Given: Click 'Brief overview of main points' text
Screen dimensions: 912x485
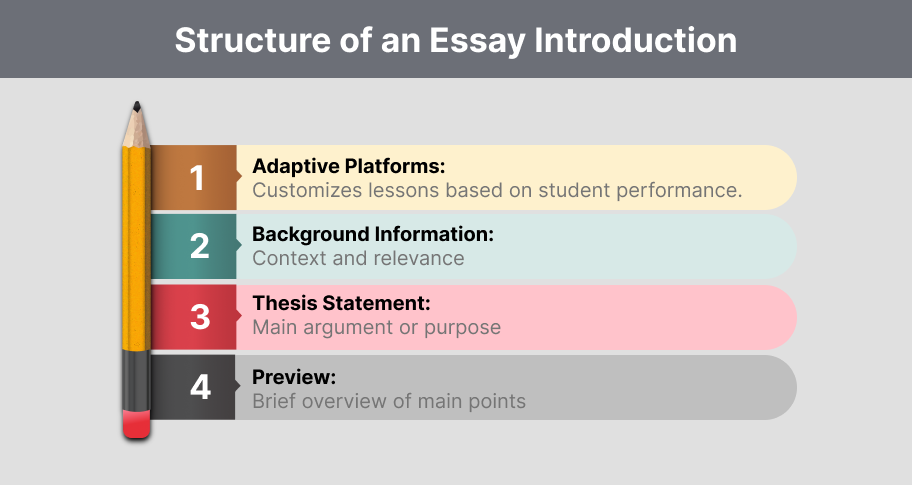Looking at the screenshot, I should (x=389, y=401).
